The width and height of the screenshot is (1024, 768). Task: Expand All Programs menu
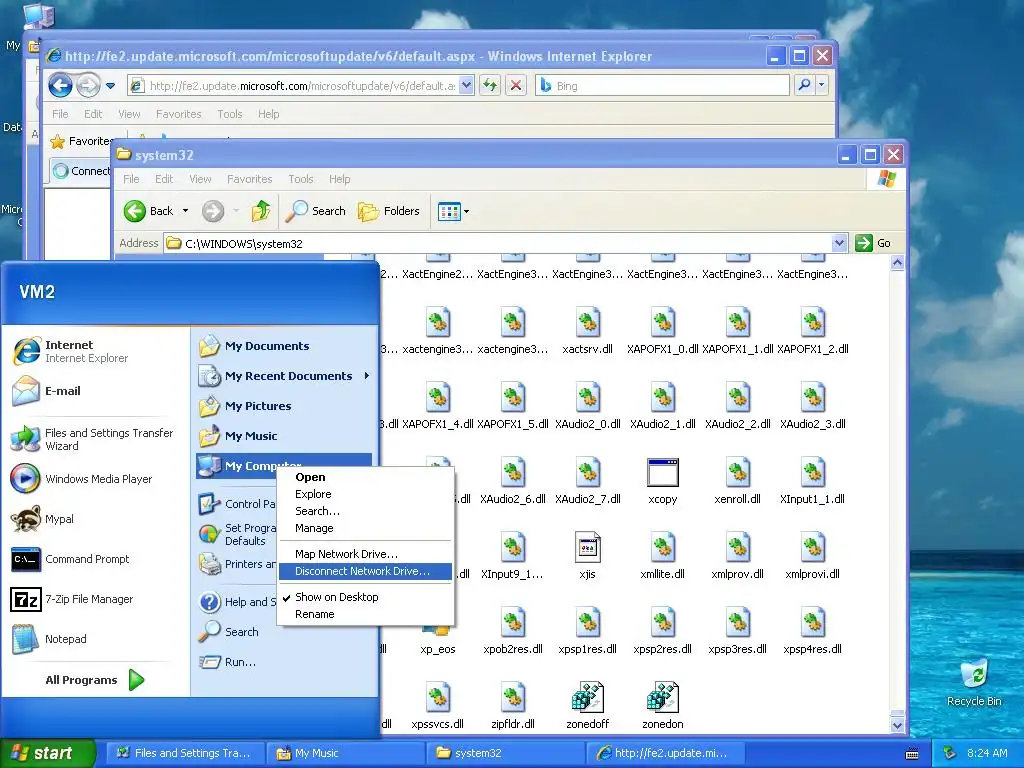[95, 680]
